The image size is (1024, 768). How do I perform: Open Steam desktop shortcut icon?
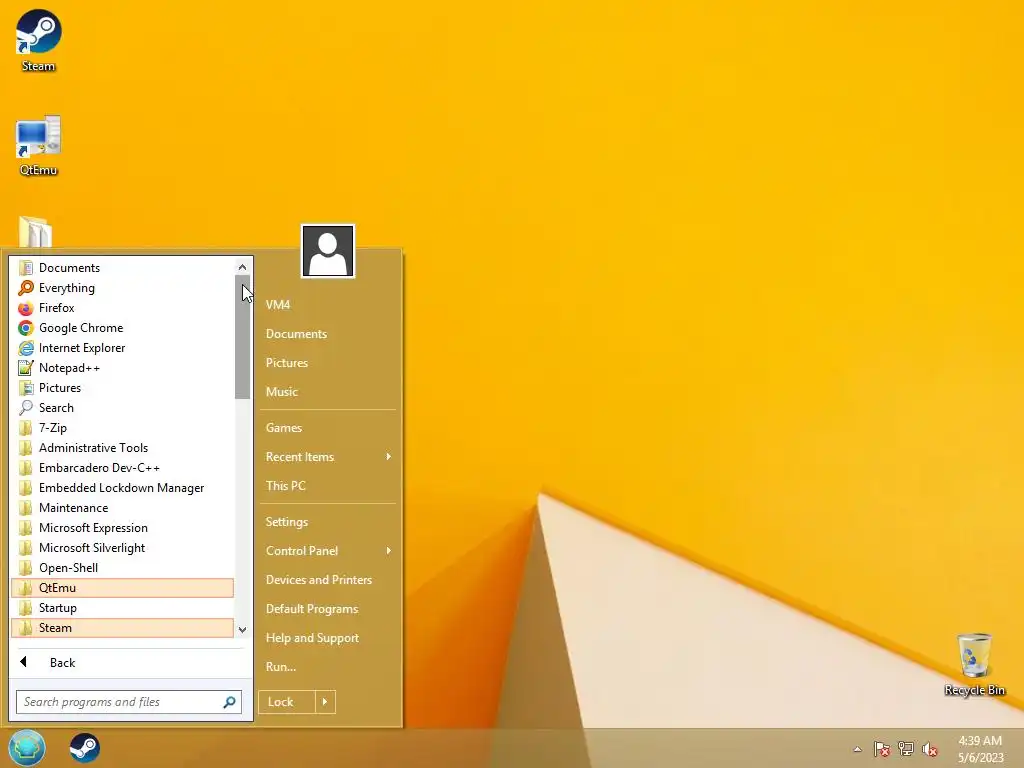pos(38,31)
